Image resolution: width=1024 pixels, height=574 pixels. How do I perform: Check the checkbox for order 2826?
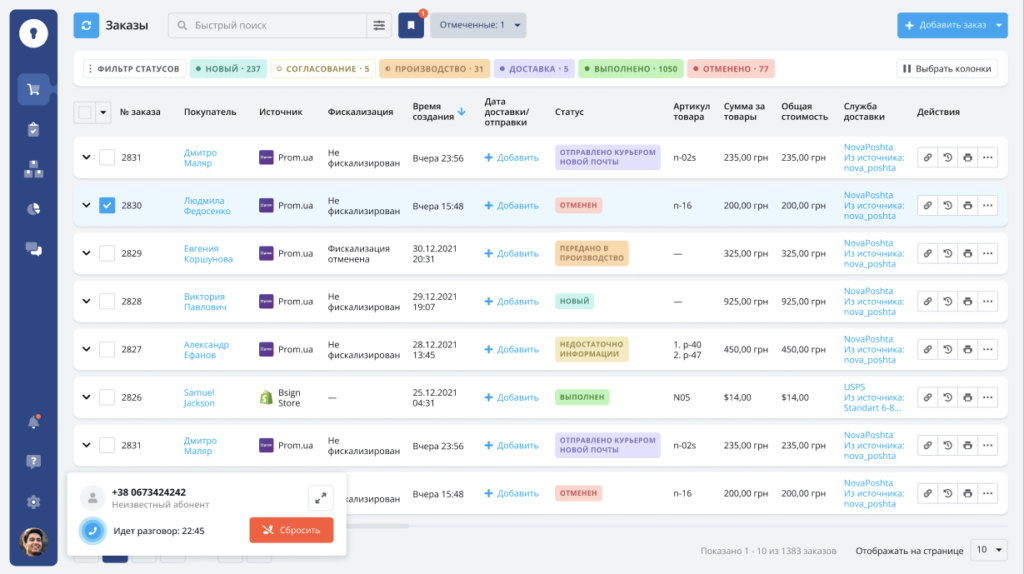[x=107, y=397]
